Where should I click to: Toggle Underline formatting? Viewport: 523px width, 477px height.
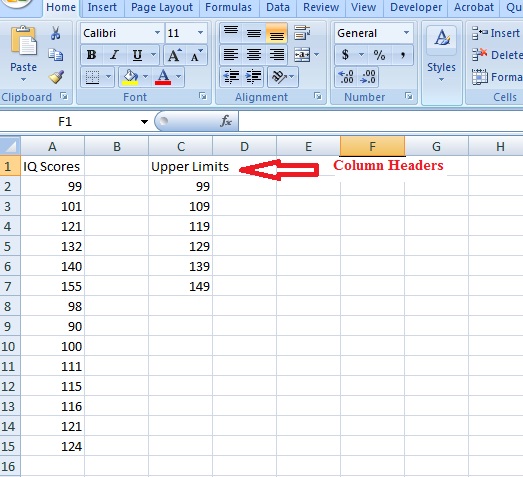pyautogui.click(x=137, y=55)
